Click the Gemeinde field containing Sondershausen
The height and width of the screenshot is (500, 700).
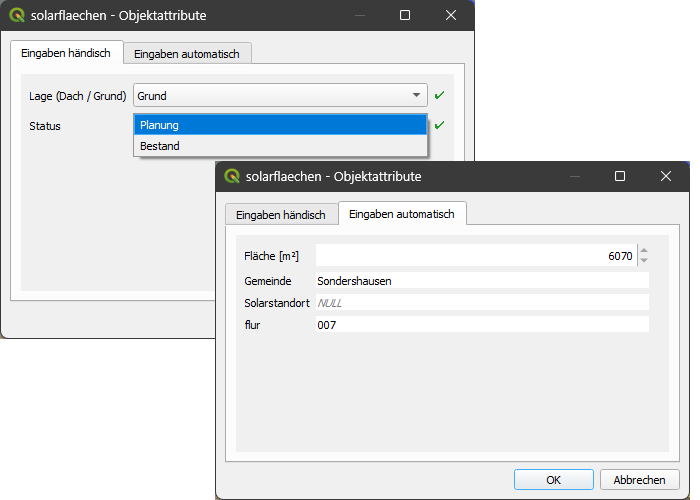[482, 281]
